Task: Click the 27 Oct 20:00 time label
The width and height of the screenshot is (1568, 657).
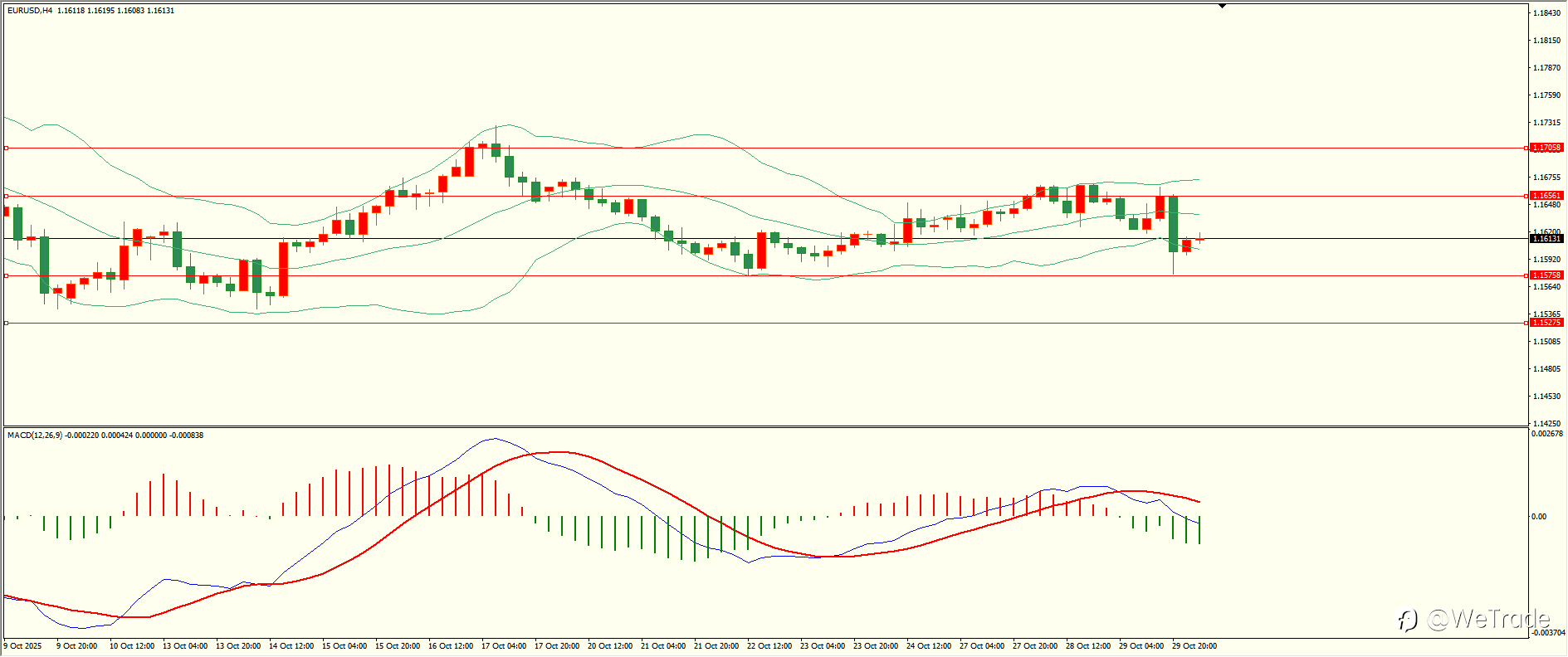Action: [x=1035, y=646]
